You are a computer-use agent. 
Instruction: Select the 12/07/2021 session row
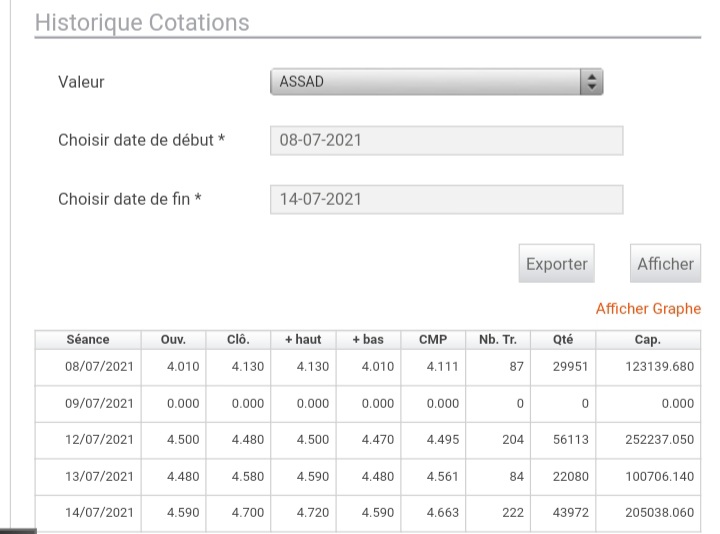tap(368, 440)
